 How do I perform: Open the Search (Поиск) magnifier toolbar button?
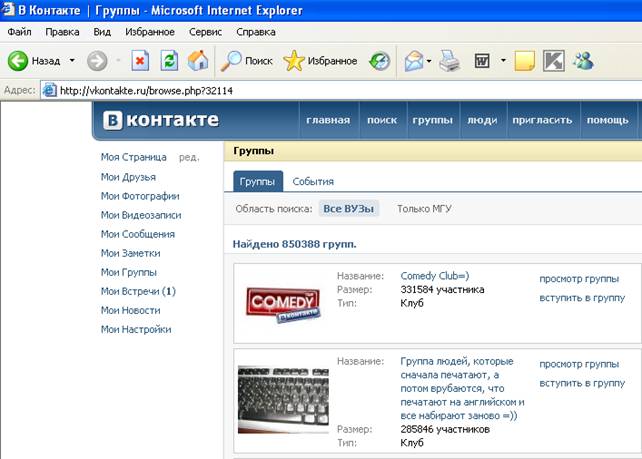coord(246,61)
